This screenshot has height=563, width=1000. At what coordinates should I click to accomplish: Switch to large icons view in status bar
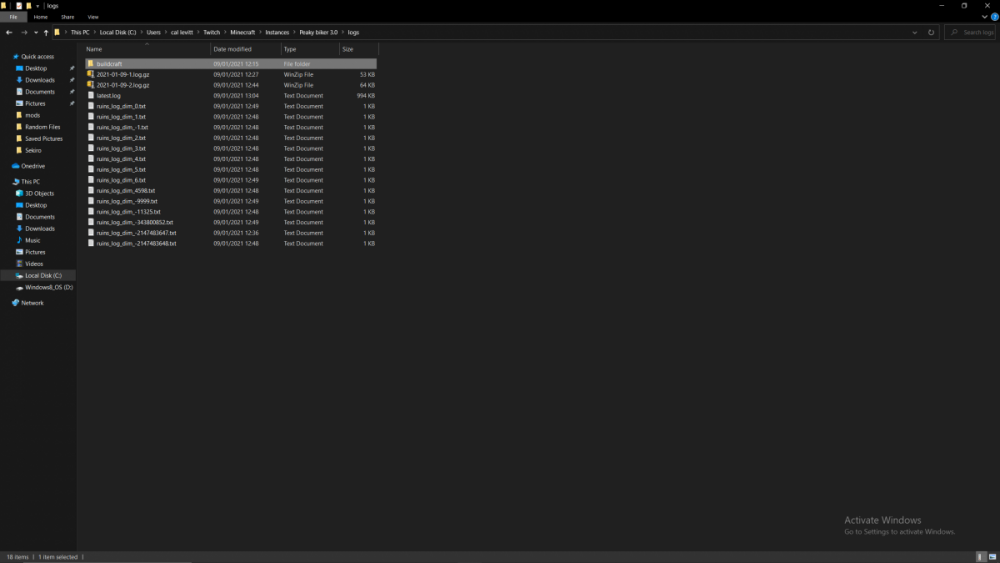coord(990,556)
